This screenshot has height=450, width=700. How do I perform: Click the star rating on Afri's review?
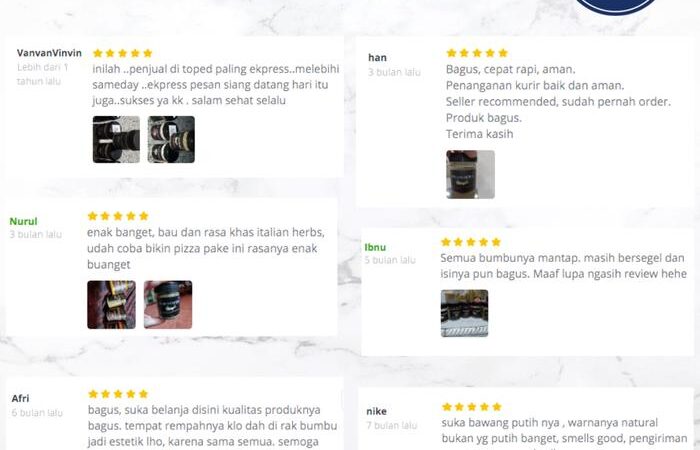118,394
